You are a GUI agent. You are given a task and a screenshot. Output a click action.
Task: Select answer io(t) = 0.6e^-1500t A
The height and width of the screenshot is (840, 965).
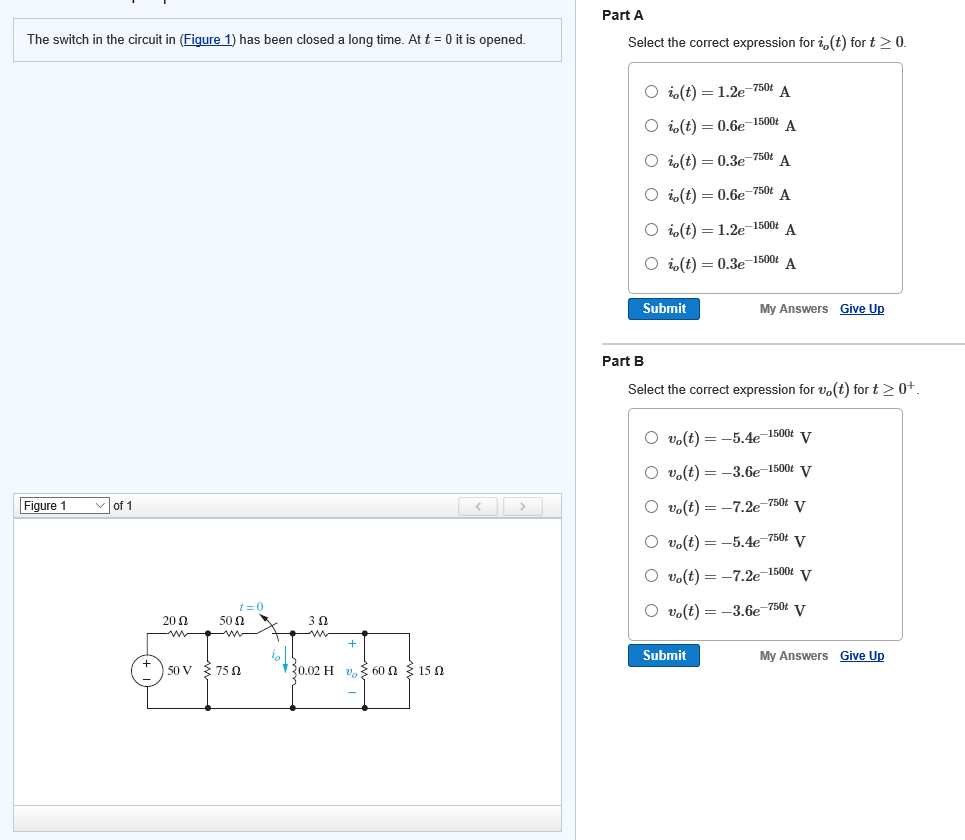(652, 125)
